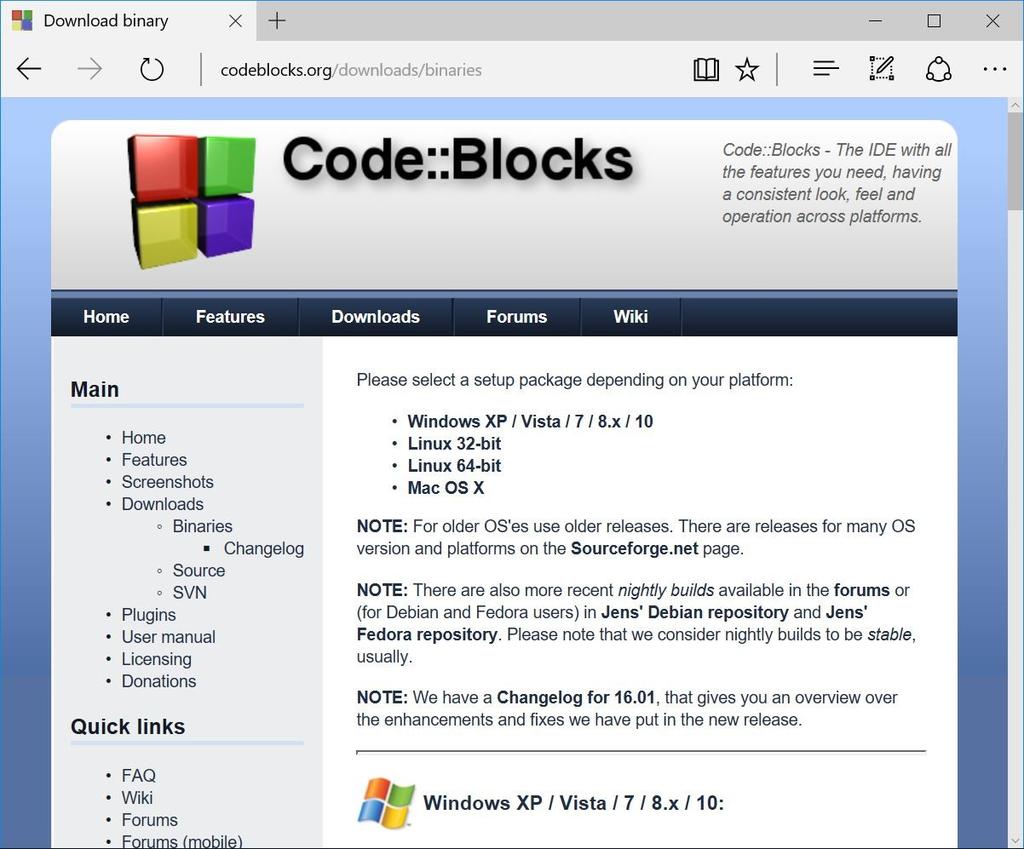This screenshot has height=849, width=1024.
Task: Click the Code::Blocks cube logo
Action: [191, 201]
